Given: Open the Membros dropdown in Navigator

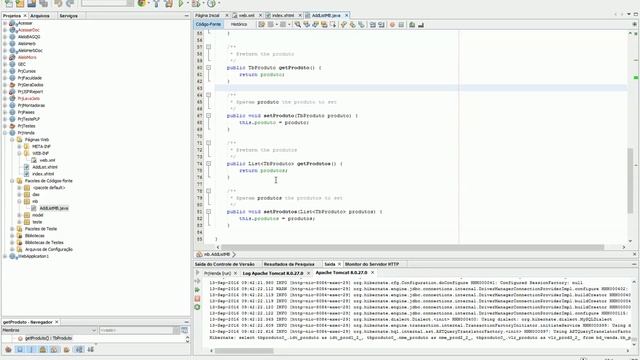Looking at the screenshot, I should point(49,330).
